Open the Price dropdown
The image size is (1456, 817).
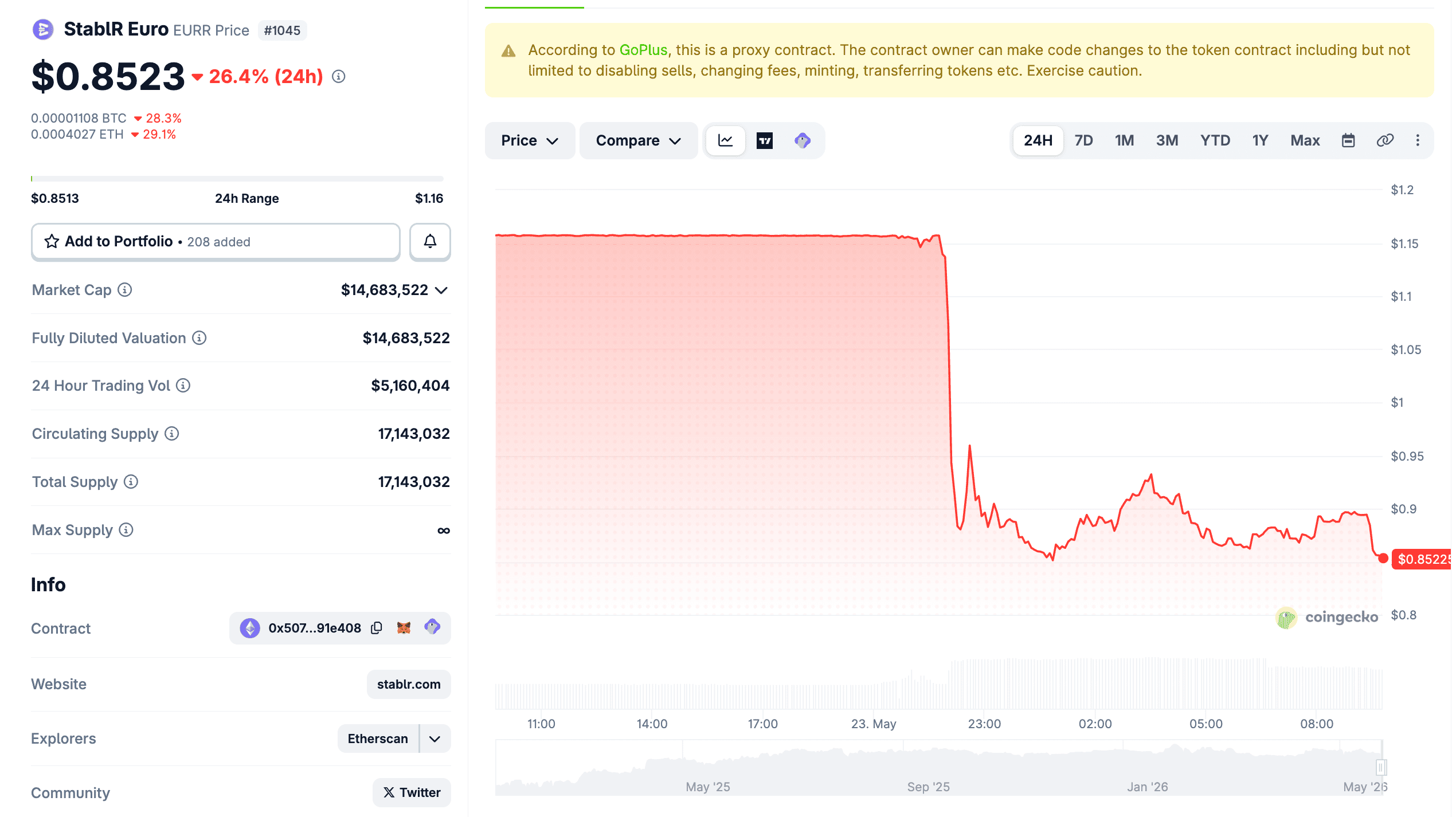pos(530,140)
